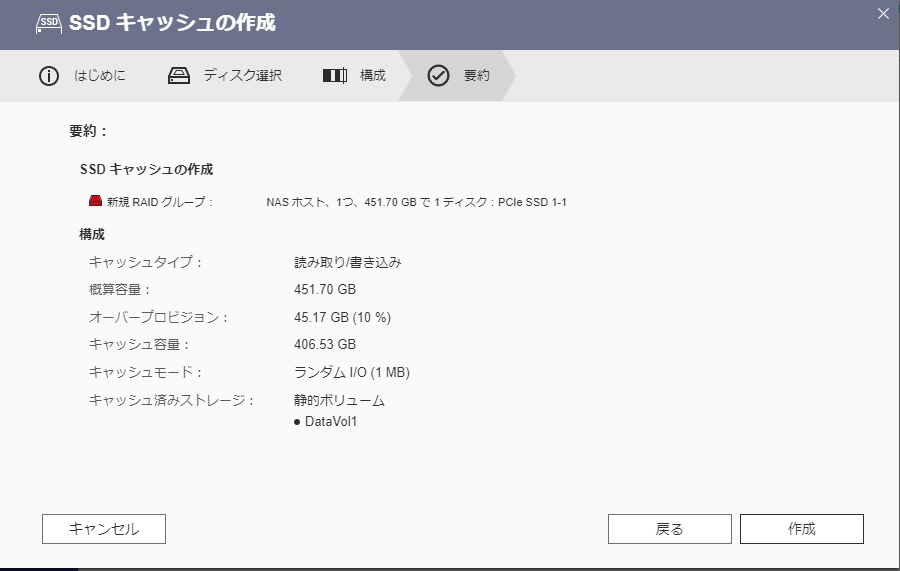Click the ランダム I/O (1 MB) cache mode value
Viewport: 900px width, 571px height.
click(351, 372)
